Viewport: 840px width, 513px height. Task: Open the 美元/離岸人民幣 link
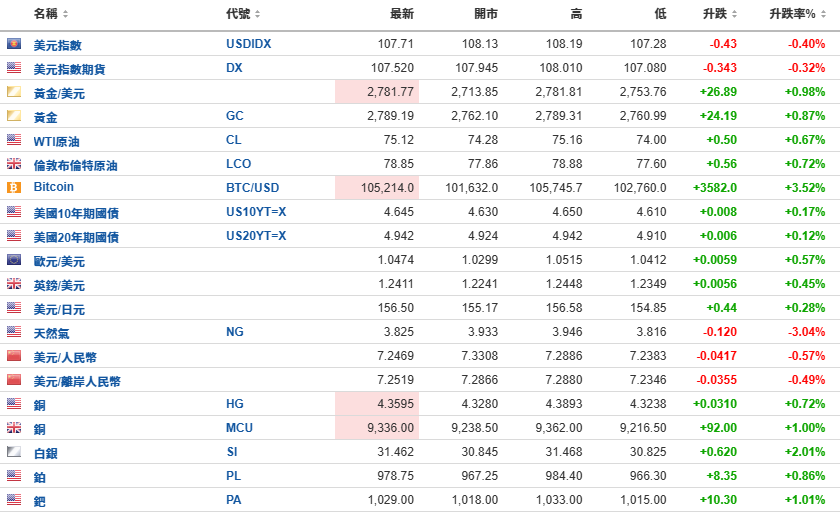click(x=77, y=381)
